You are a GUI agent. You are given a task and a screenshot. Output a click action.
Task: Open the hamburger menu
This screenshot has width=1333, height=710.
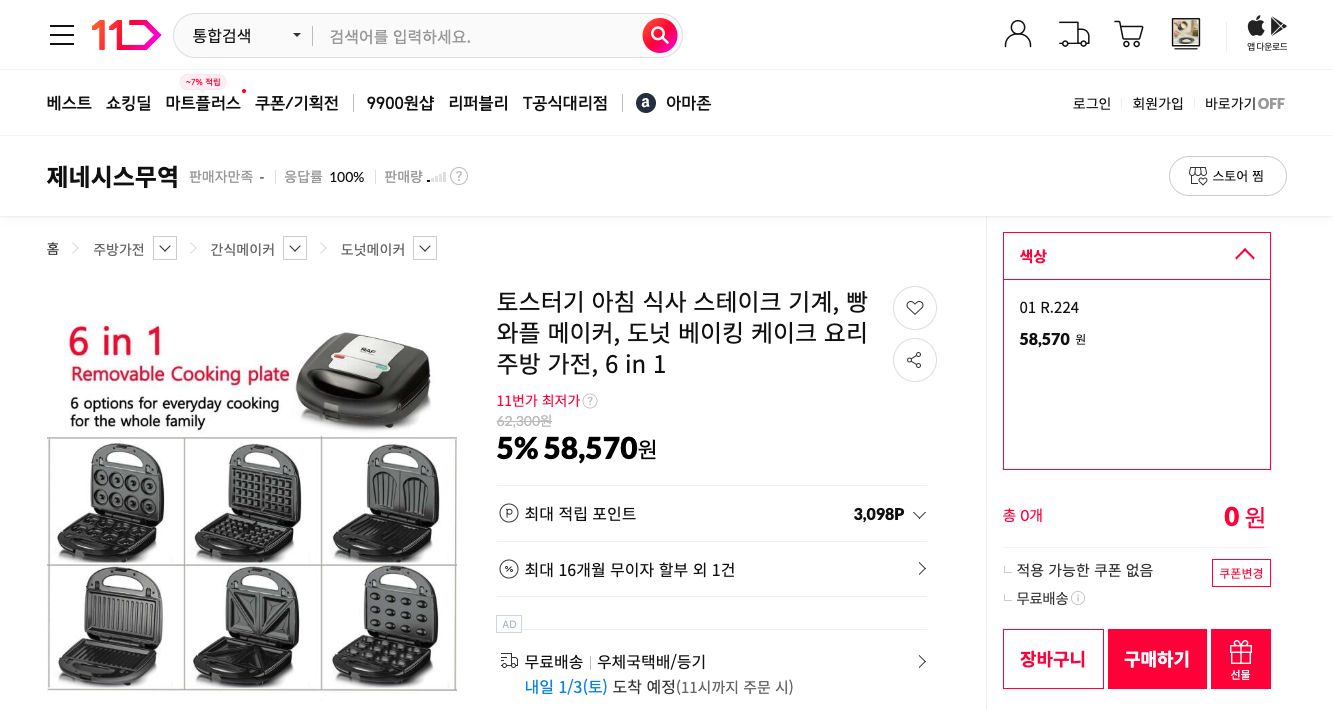62,35
